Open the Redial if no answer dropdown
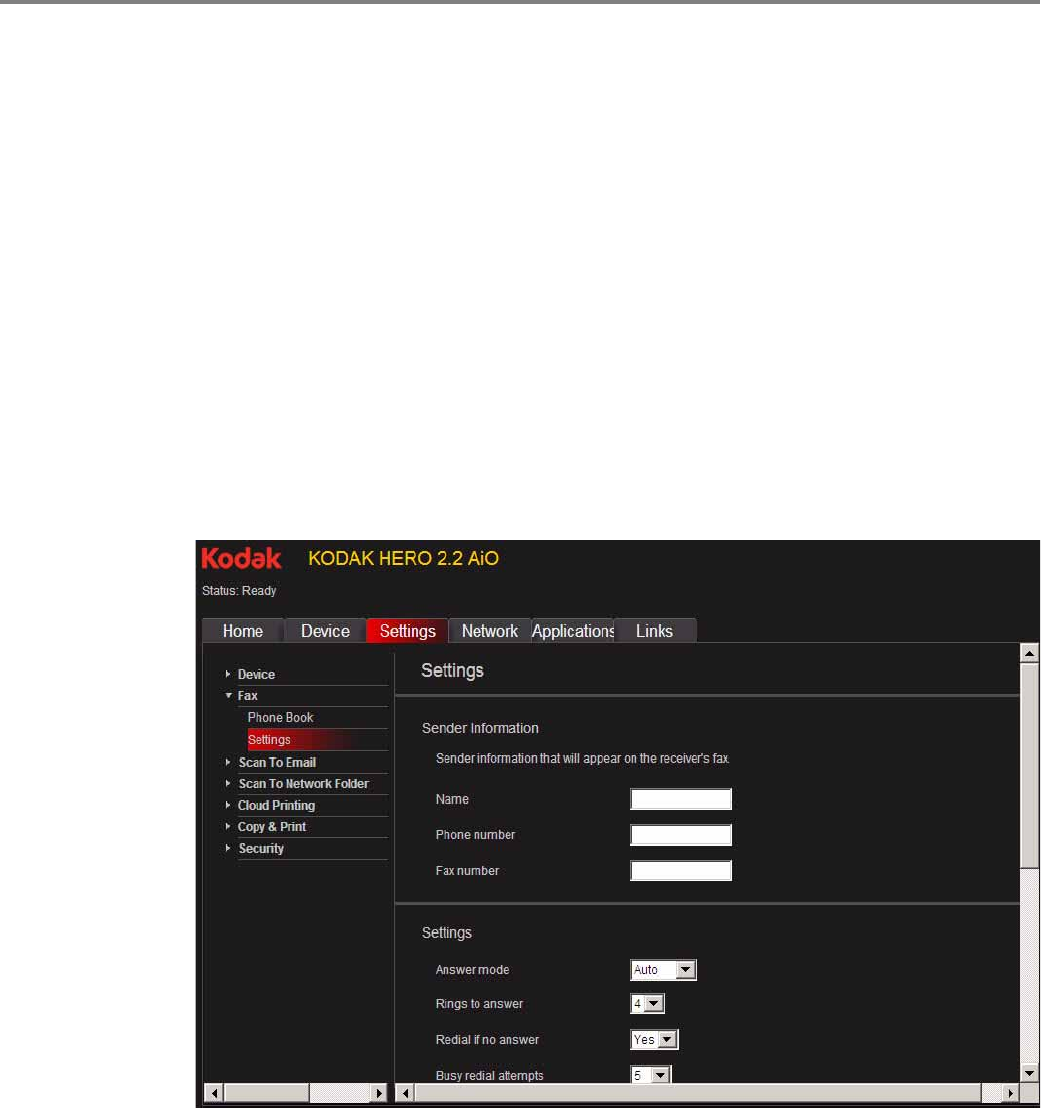 pyautogui.click(x=654, y=1039)
